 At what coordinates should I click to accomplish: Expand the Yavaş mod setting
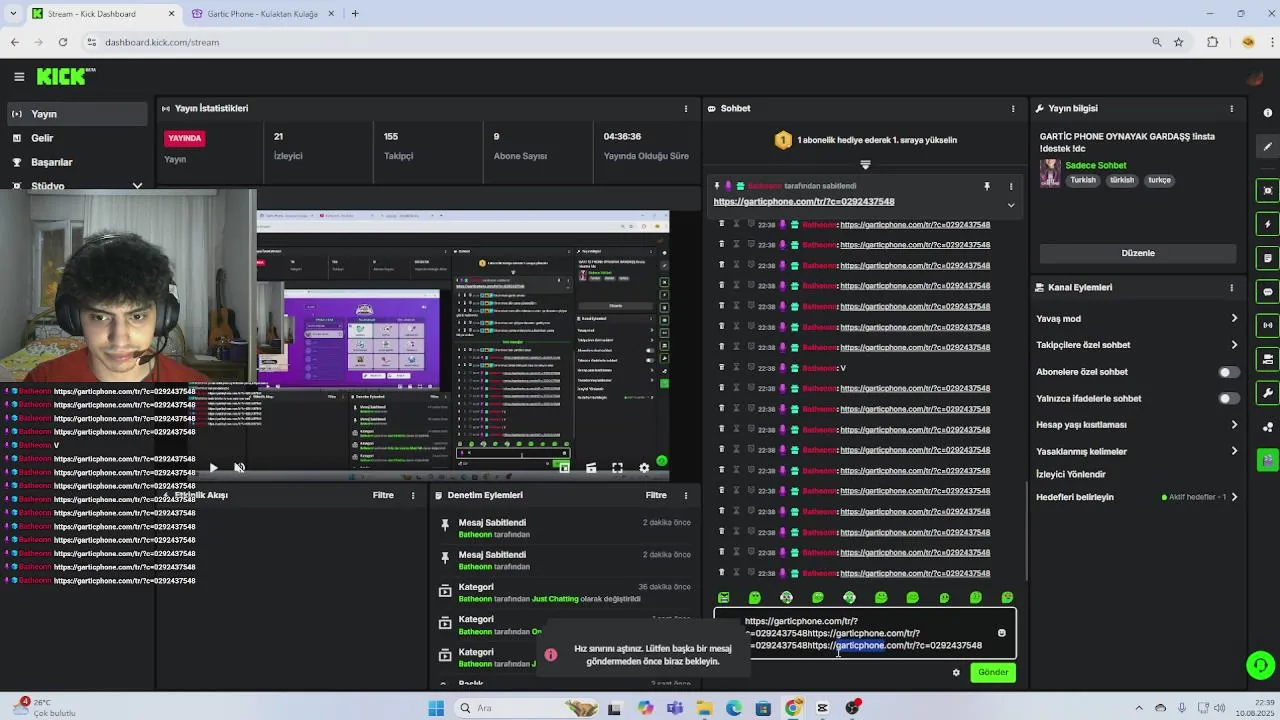pos(1234,319)
